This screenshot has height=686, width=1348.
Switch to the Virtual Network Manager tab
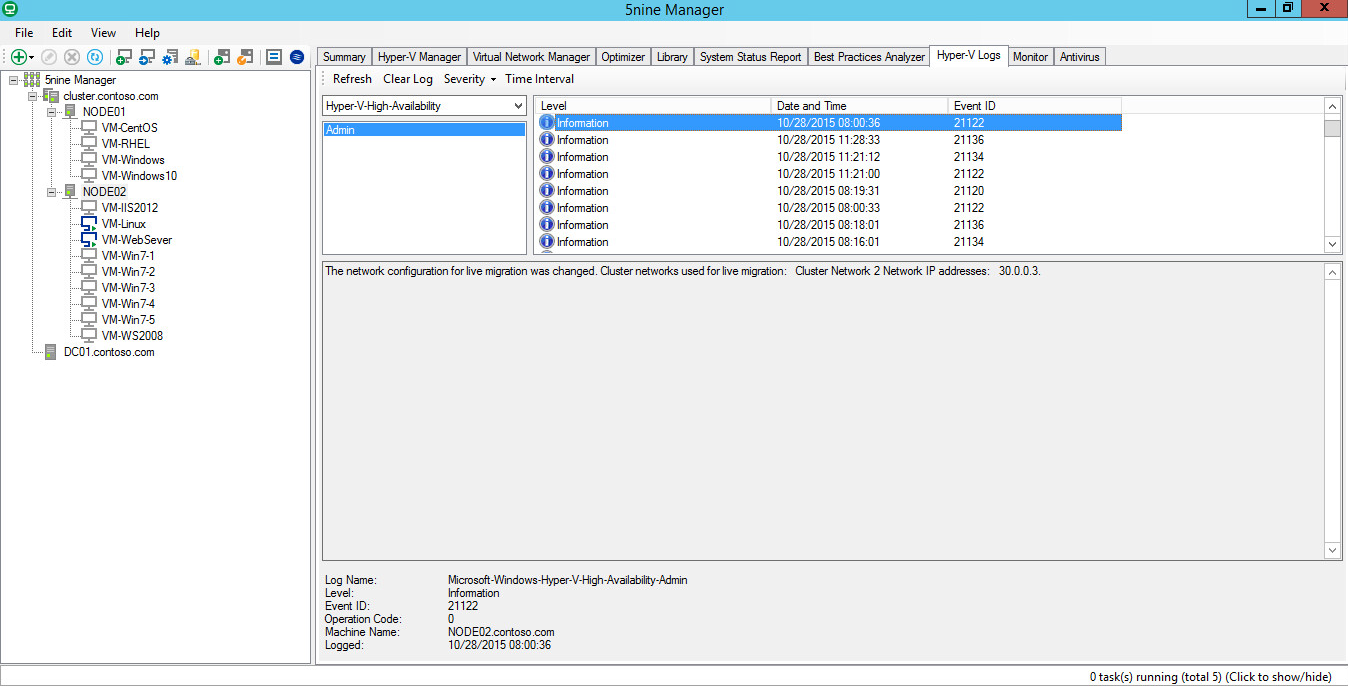coord(531,57)
